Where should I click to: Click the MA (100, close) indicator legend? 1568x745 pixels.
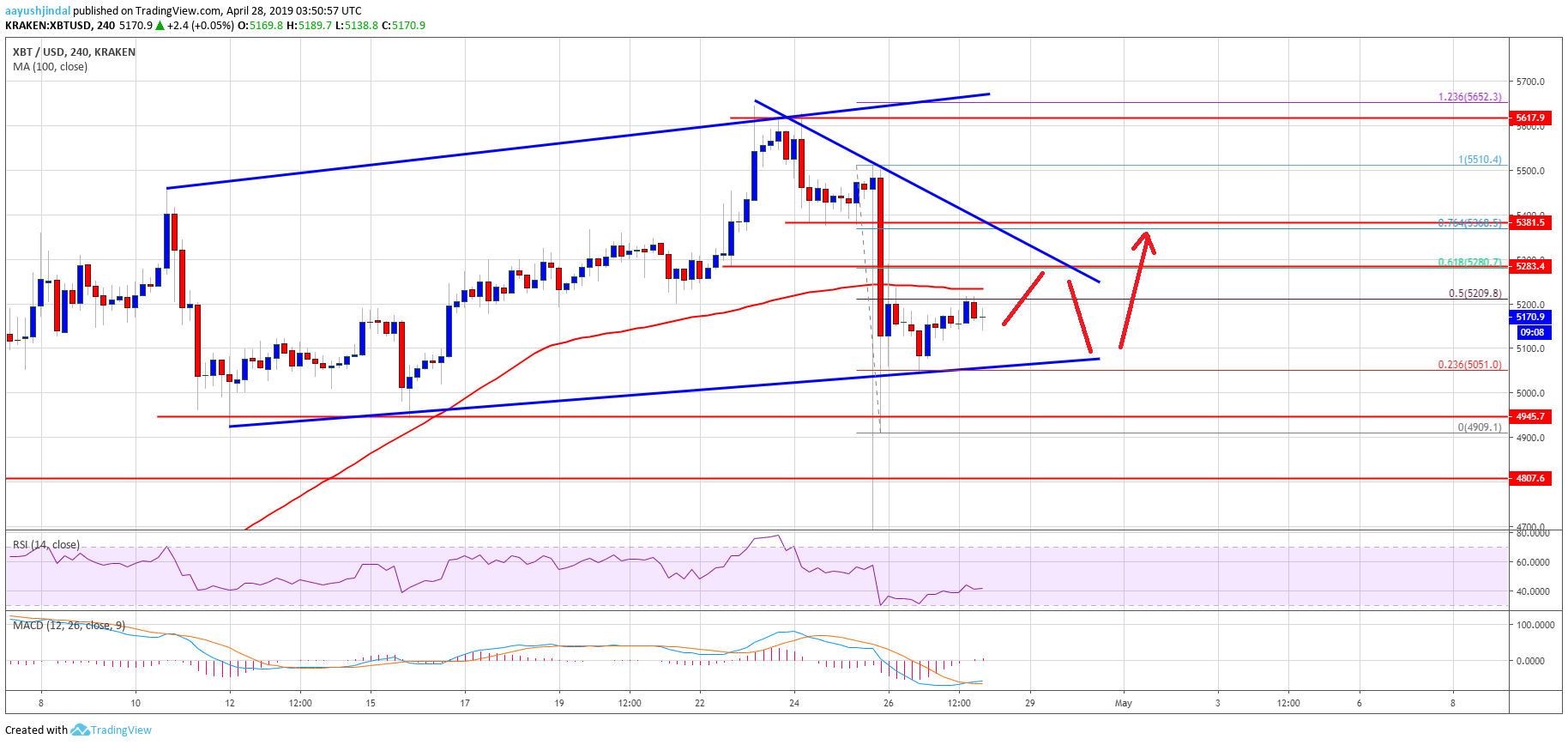click(50, 67)
